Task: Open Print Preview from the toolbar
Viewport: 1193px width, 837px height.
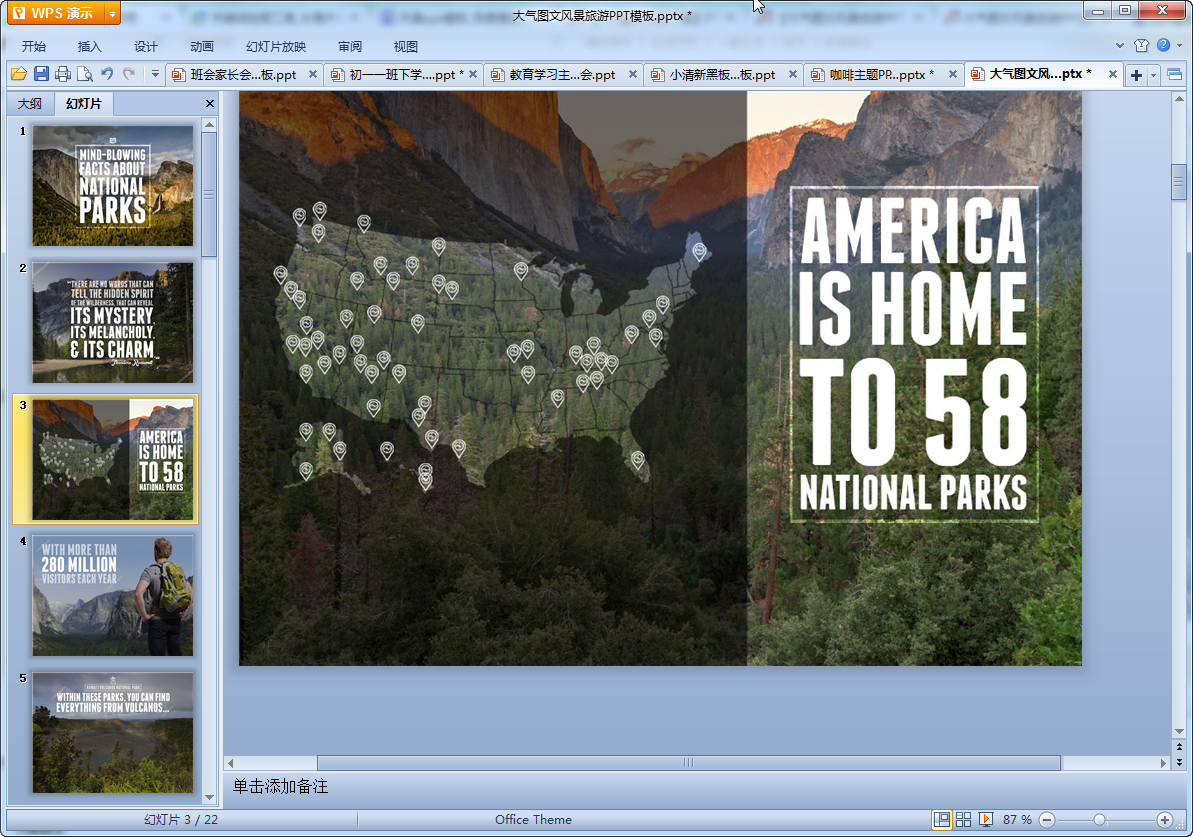Action: [85, 74]
